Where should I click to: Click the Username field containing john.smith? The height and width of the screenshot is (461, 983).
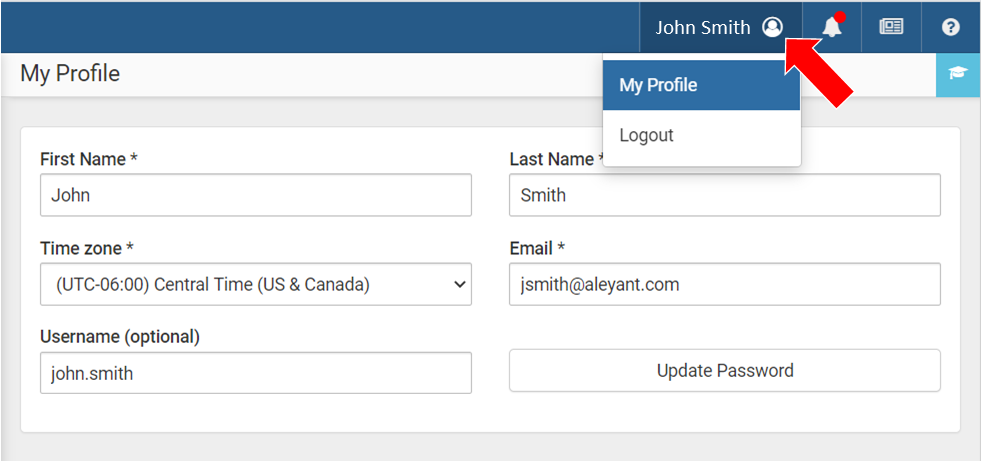(256, 373)
